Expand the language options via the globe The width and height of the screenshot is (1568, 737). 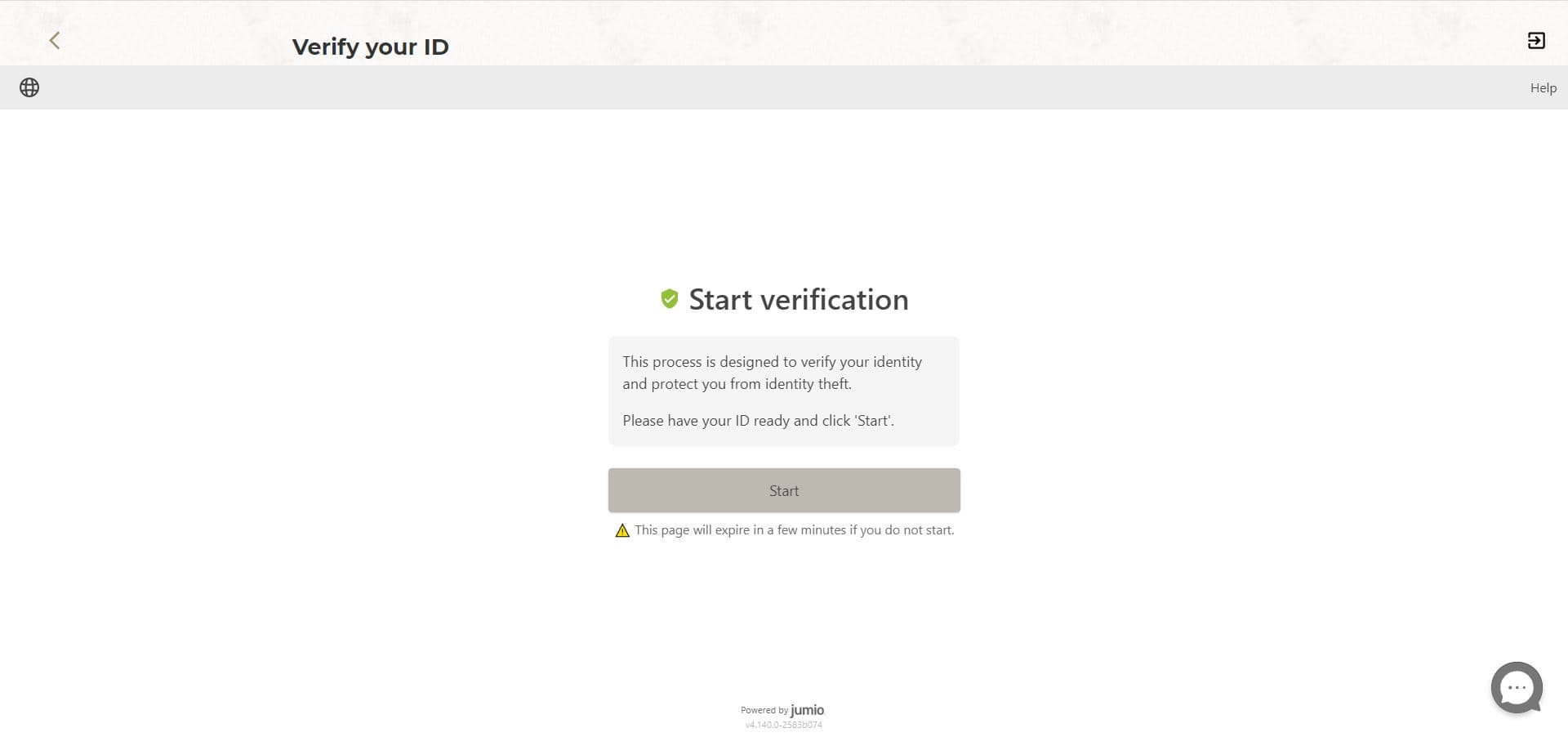click(30, 87)
